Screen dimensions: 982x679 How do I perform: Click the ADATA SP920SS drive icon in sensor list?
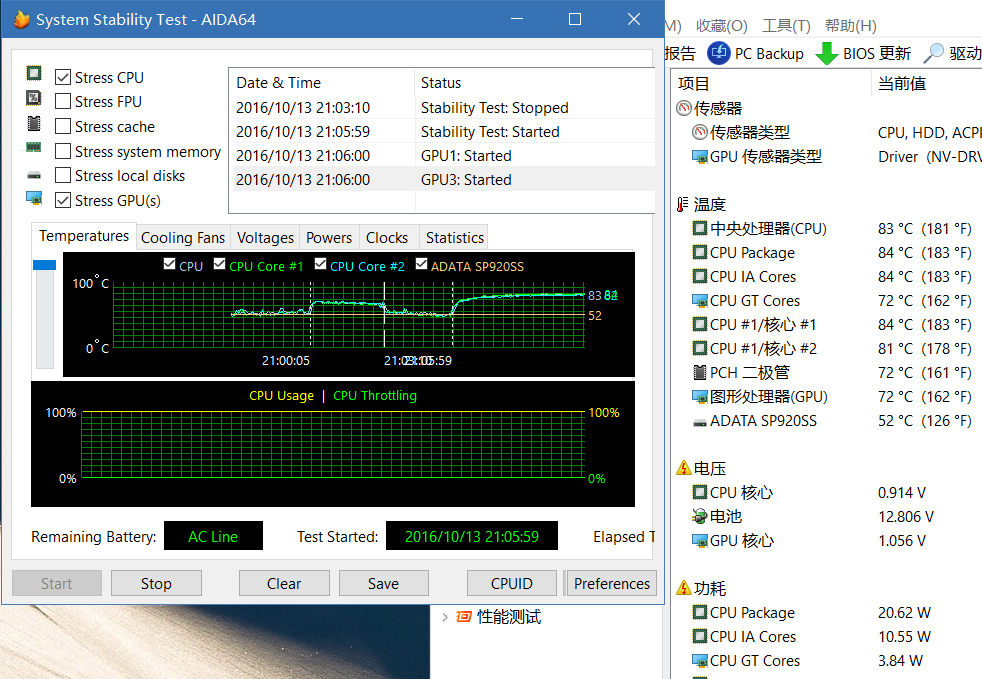pyautogui.click(x=700, y=423)
